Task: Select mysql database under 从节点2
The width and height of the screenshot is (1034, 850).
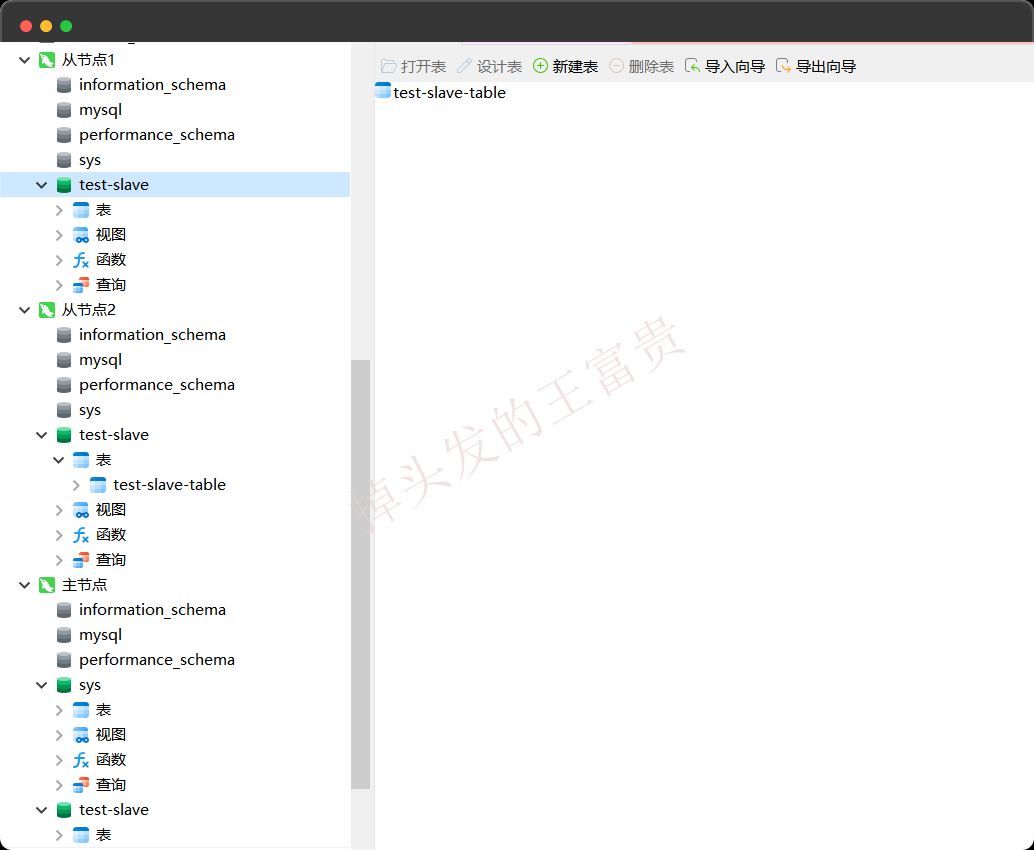Action: [x=100, y=360]
